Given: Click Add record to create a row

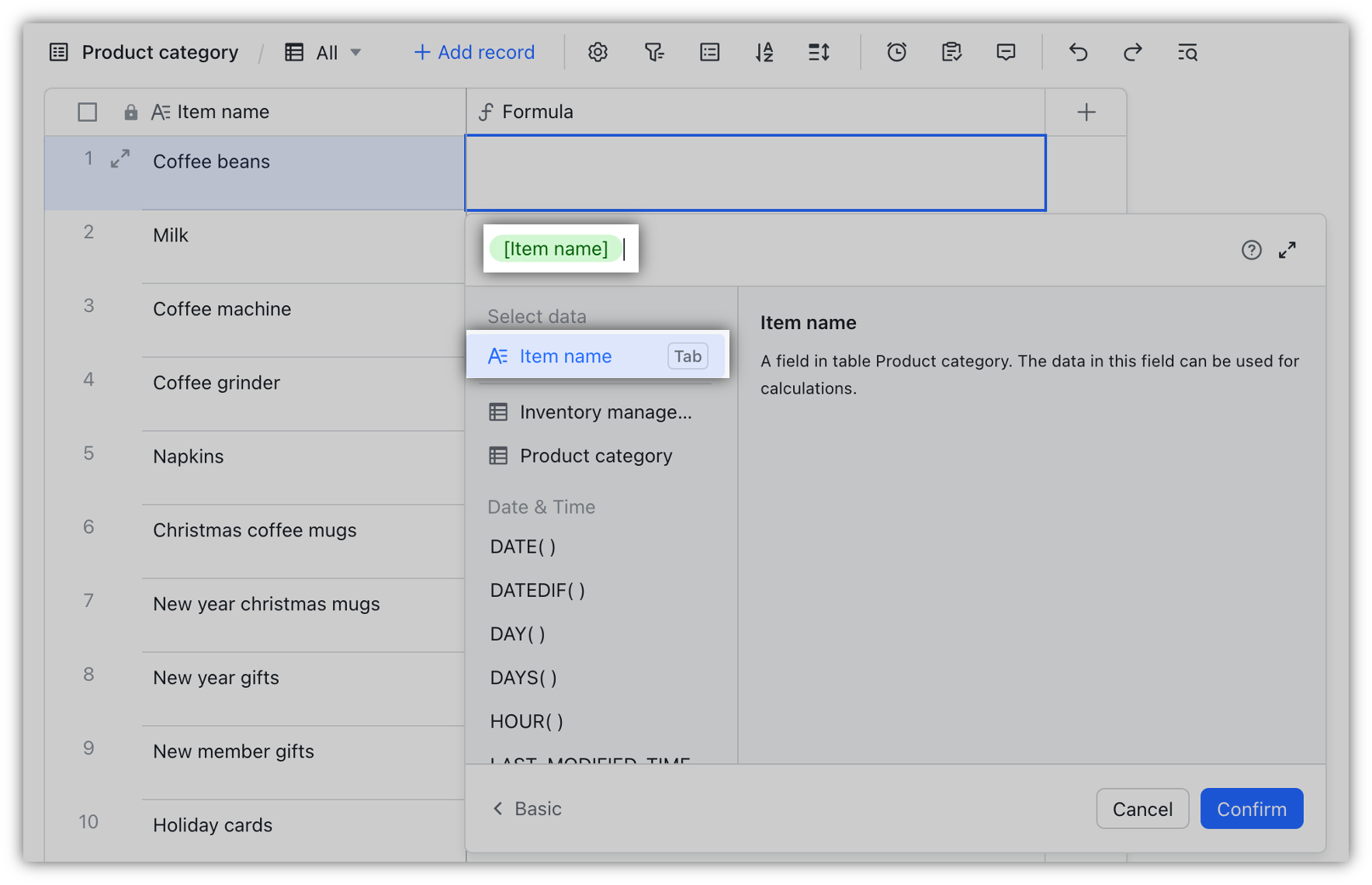Looking at the screenshot, I should [x=473, y=52].
